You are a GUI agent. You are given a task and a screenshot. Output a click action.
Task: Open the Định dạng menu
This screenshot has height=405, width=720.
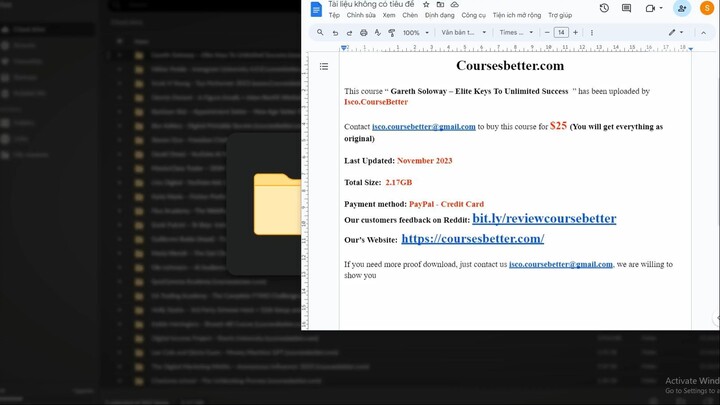click(x=439, y=15)
